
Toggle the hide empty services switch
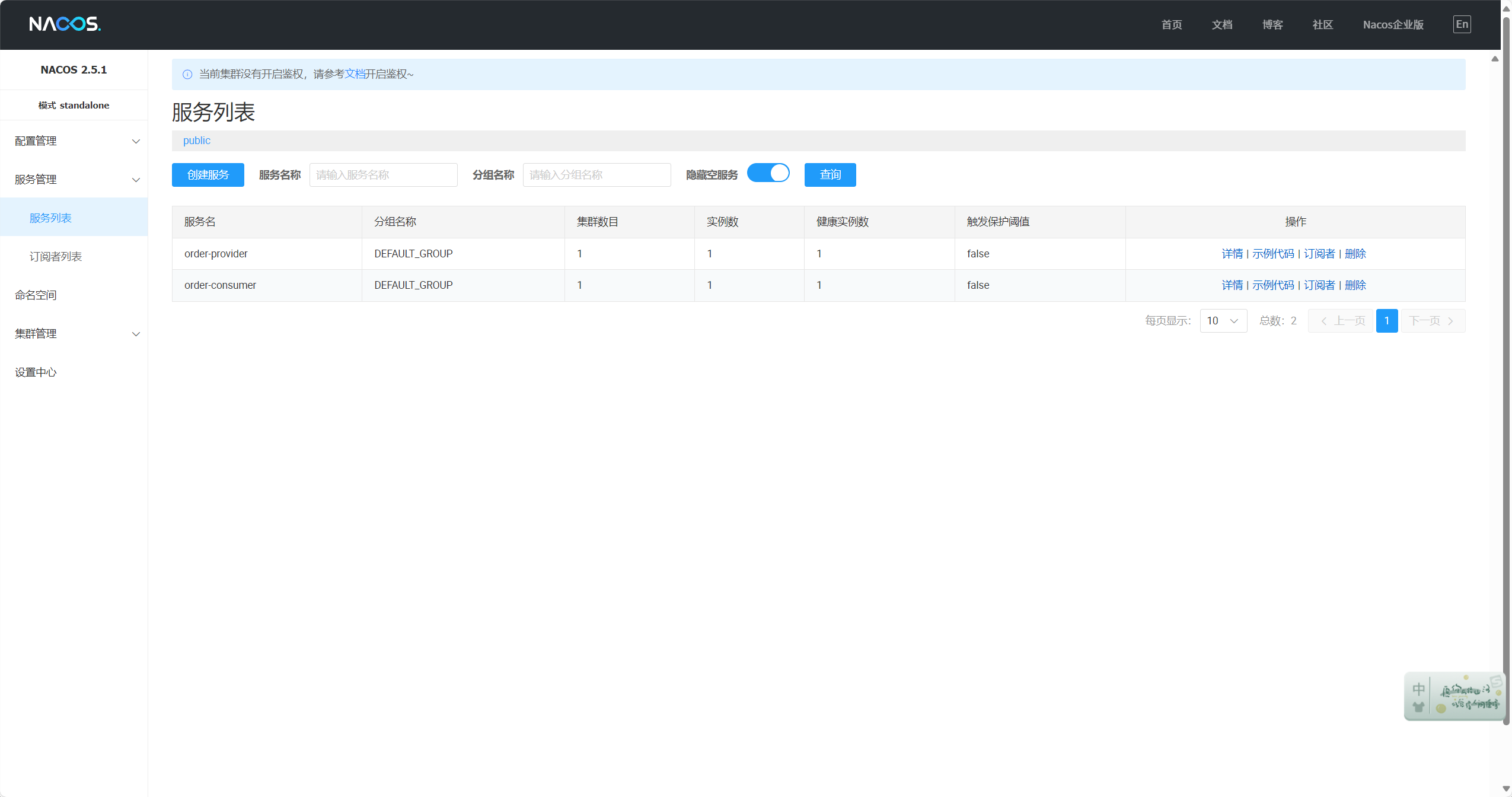[768, 173]
